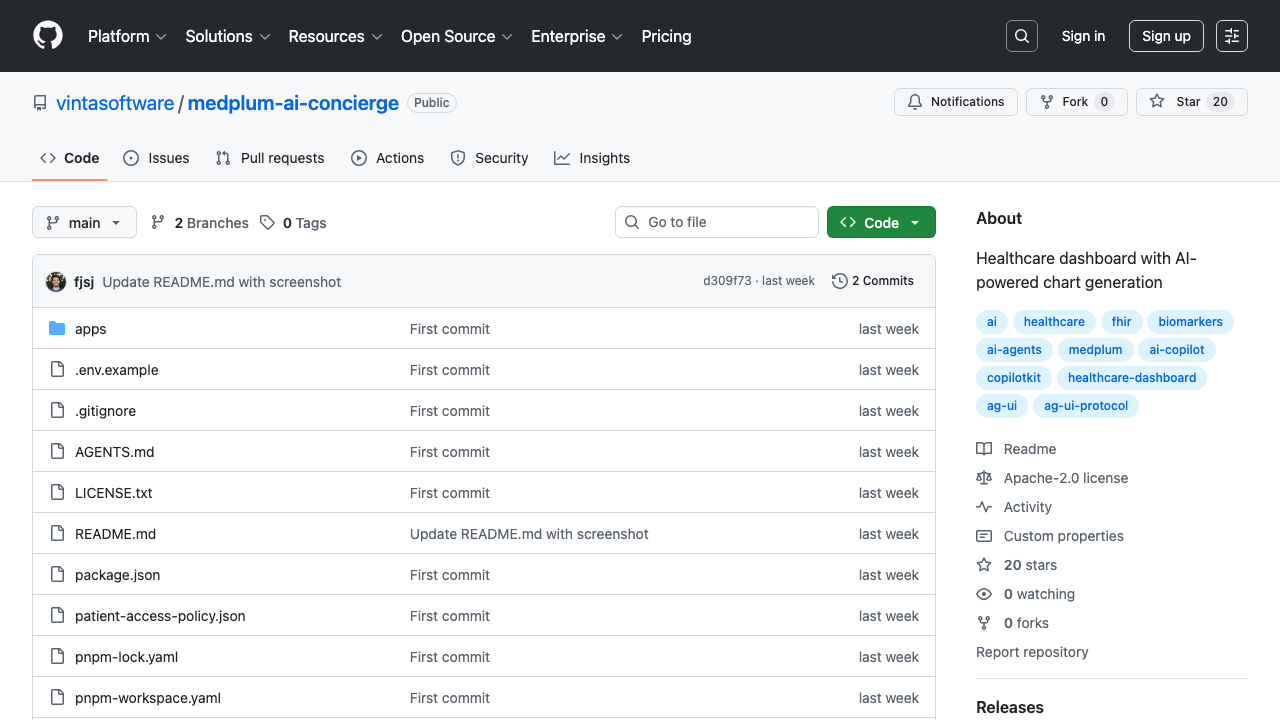Click the Activity pulse icon
1280x720 pixels.
point(984,507)
